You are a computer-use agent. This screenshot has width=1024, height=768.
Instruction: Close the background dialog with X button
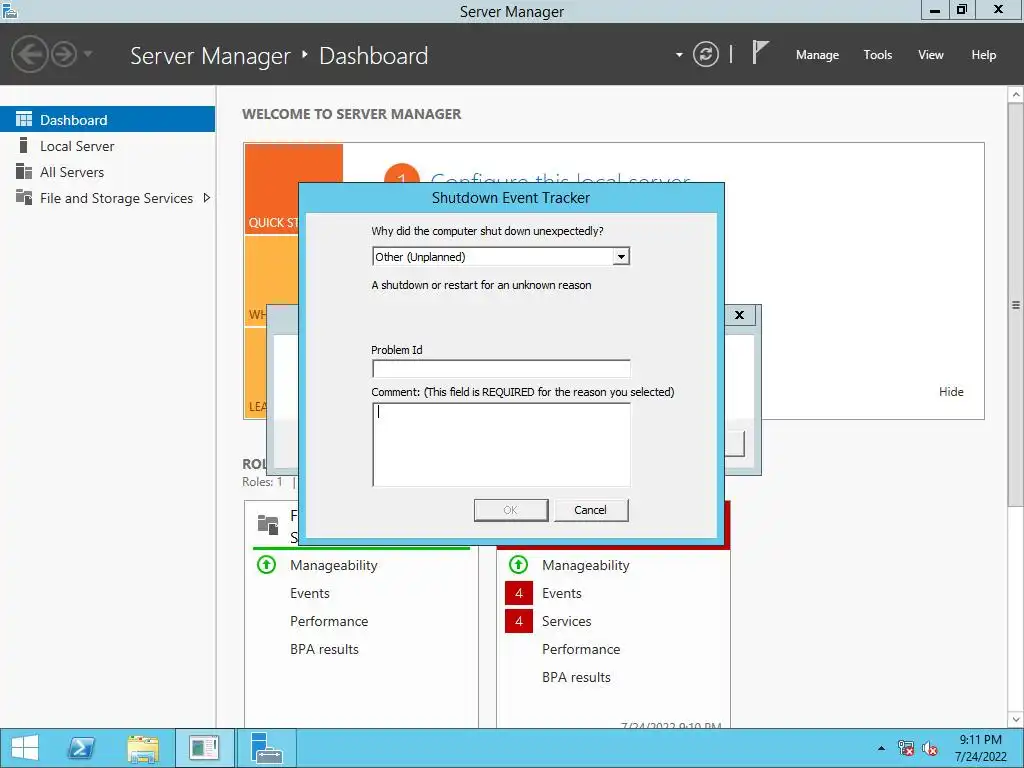[x=739, y=315]
